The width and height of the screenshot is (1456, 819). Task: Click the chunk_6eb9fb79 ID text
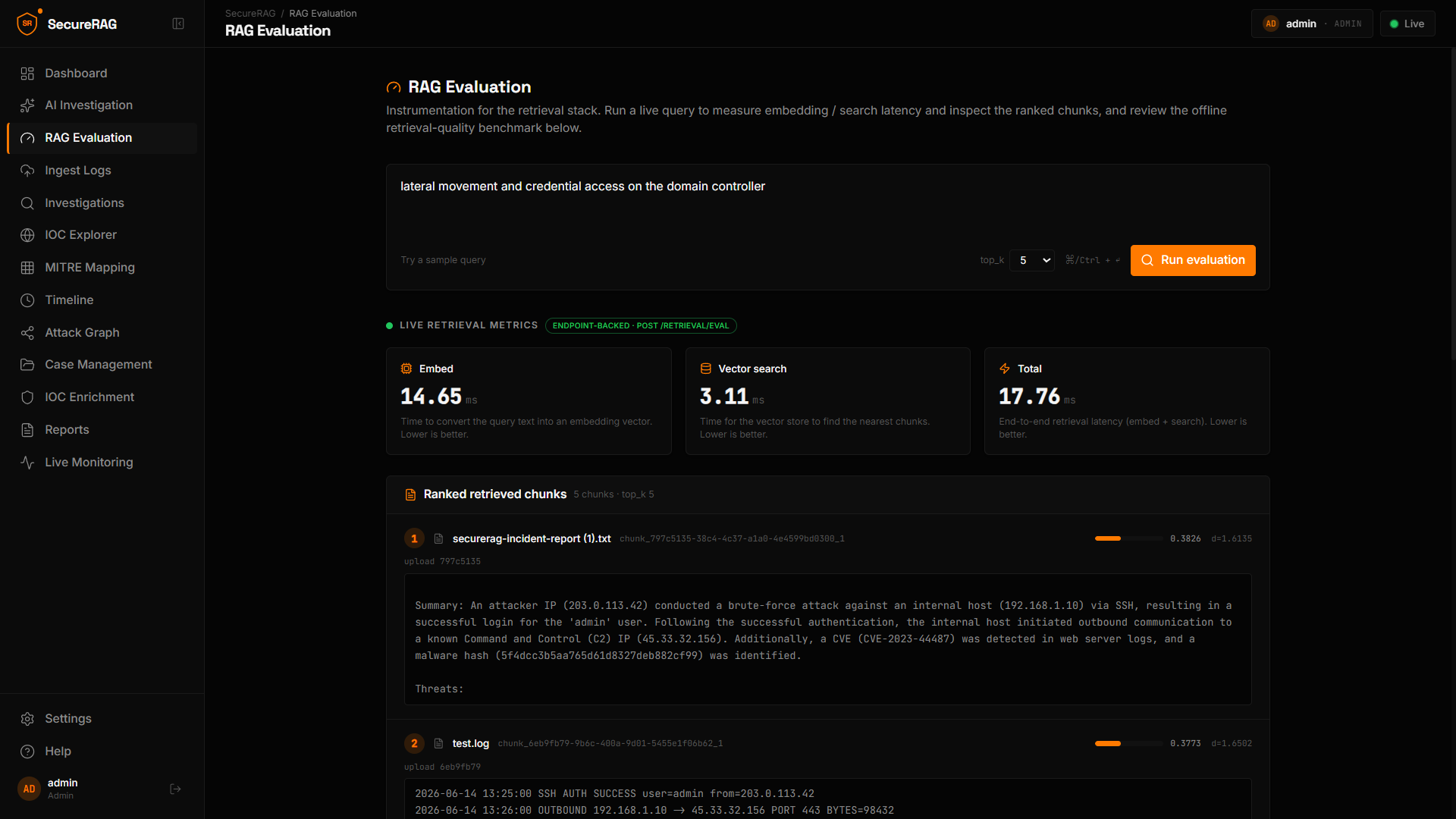[x=610, y=743]
